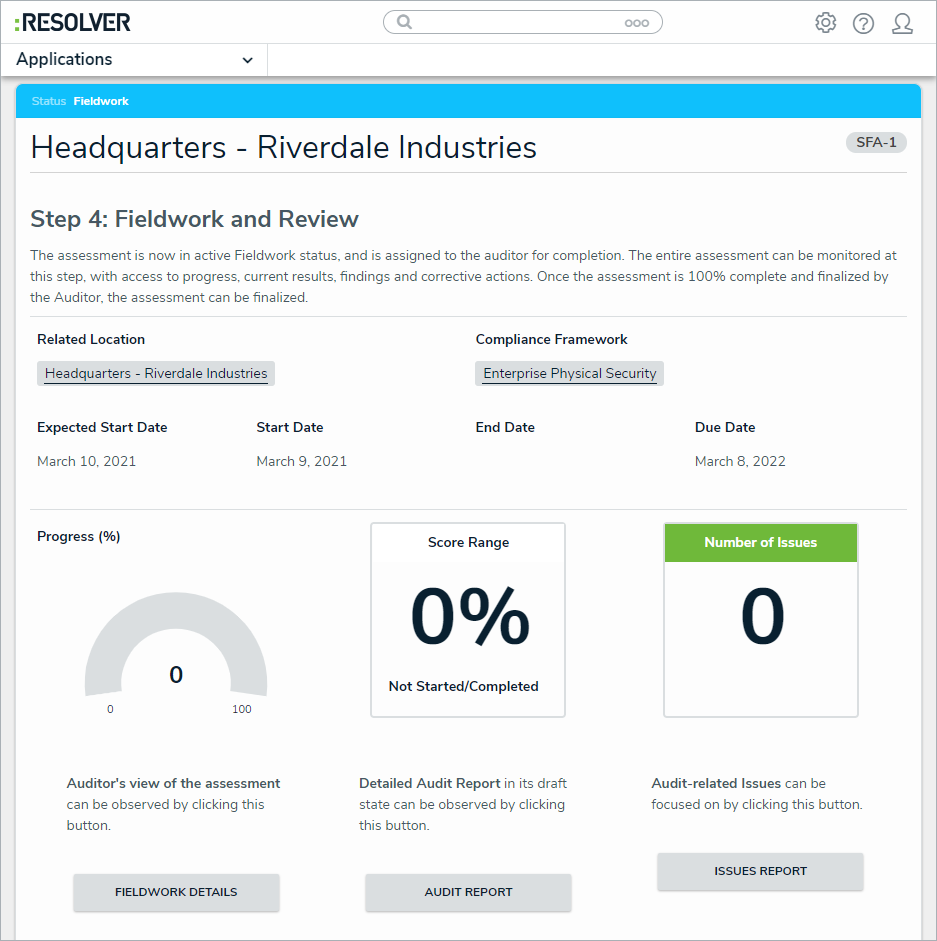937x941 pixels.
Task: Click the SFA-1 identifier badge
Action: pyautogui.click(x=876, y=142)
